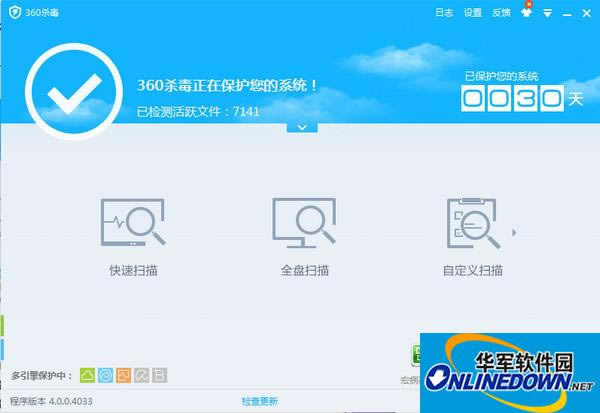Start the 快速扫描 quick scan

tap(133, 237)
